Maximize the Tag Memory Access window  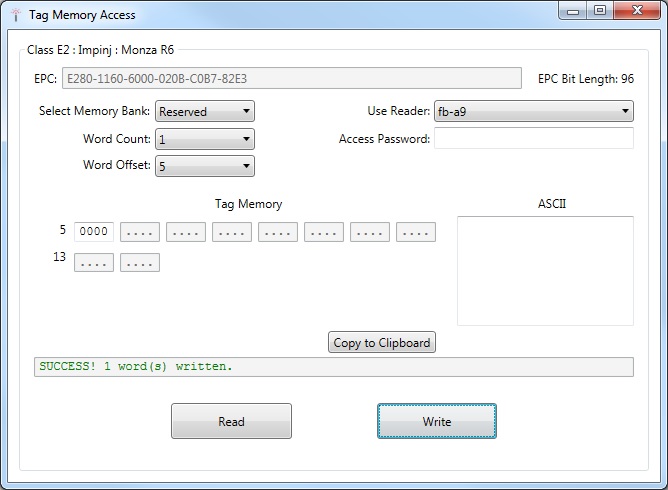point(600,11)
